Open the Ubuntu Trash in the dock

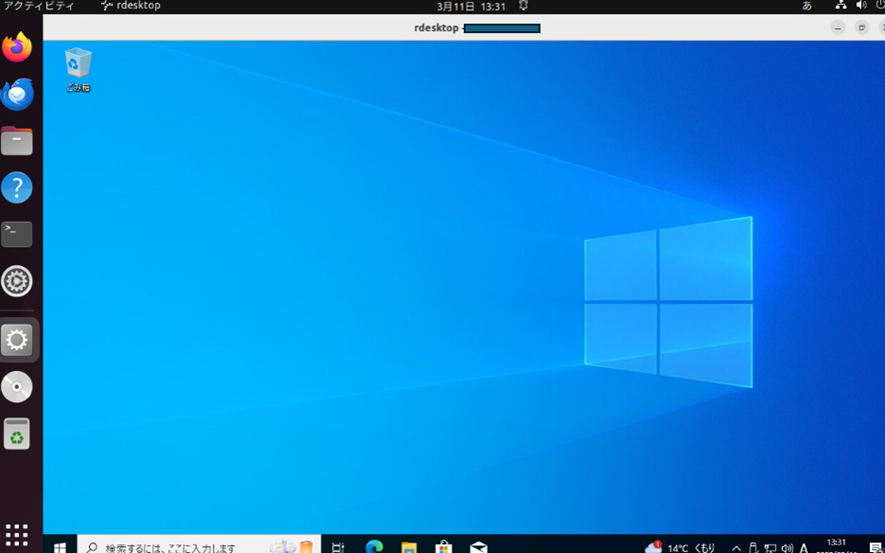click(17, 434)
